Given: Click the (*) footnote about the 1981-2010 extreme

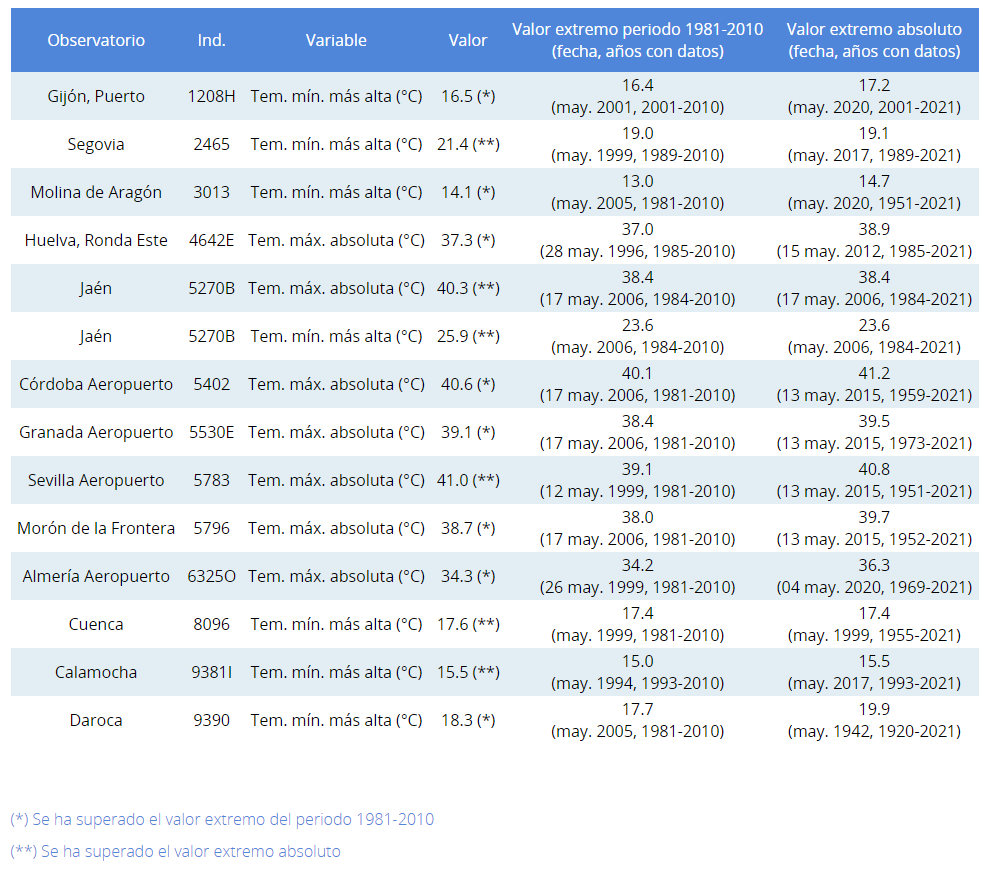Looking at the screenshot, I should (222, 820).
